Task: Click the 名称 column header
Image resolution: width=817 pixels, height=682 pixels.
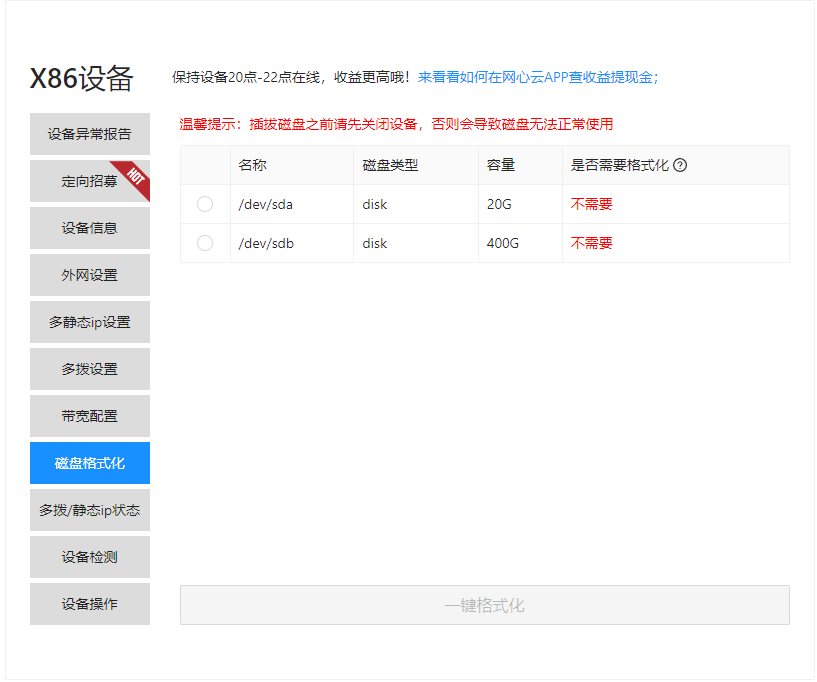Action: click(x=253, y=165)
